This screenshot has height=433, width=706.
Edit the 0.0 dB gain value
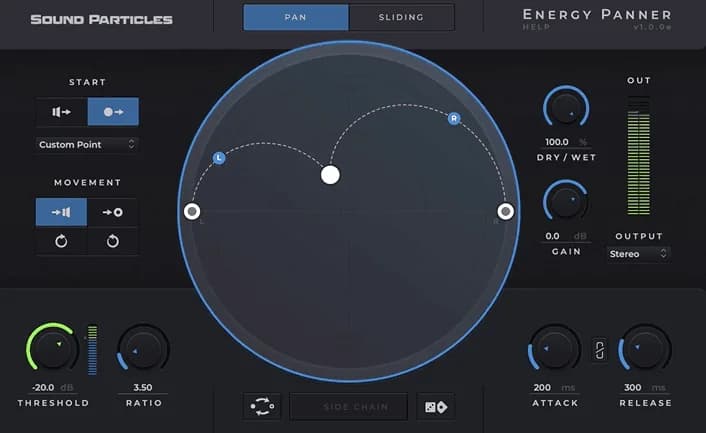552,236
